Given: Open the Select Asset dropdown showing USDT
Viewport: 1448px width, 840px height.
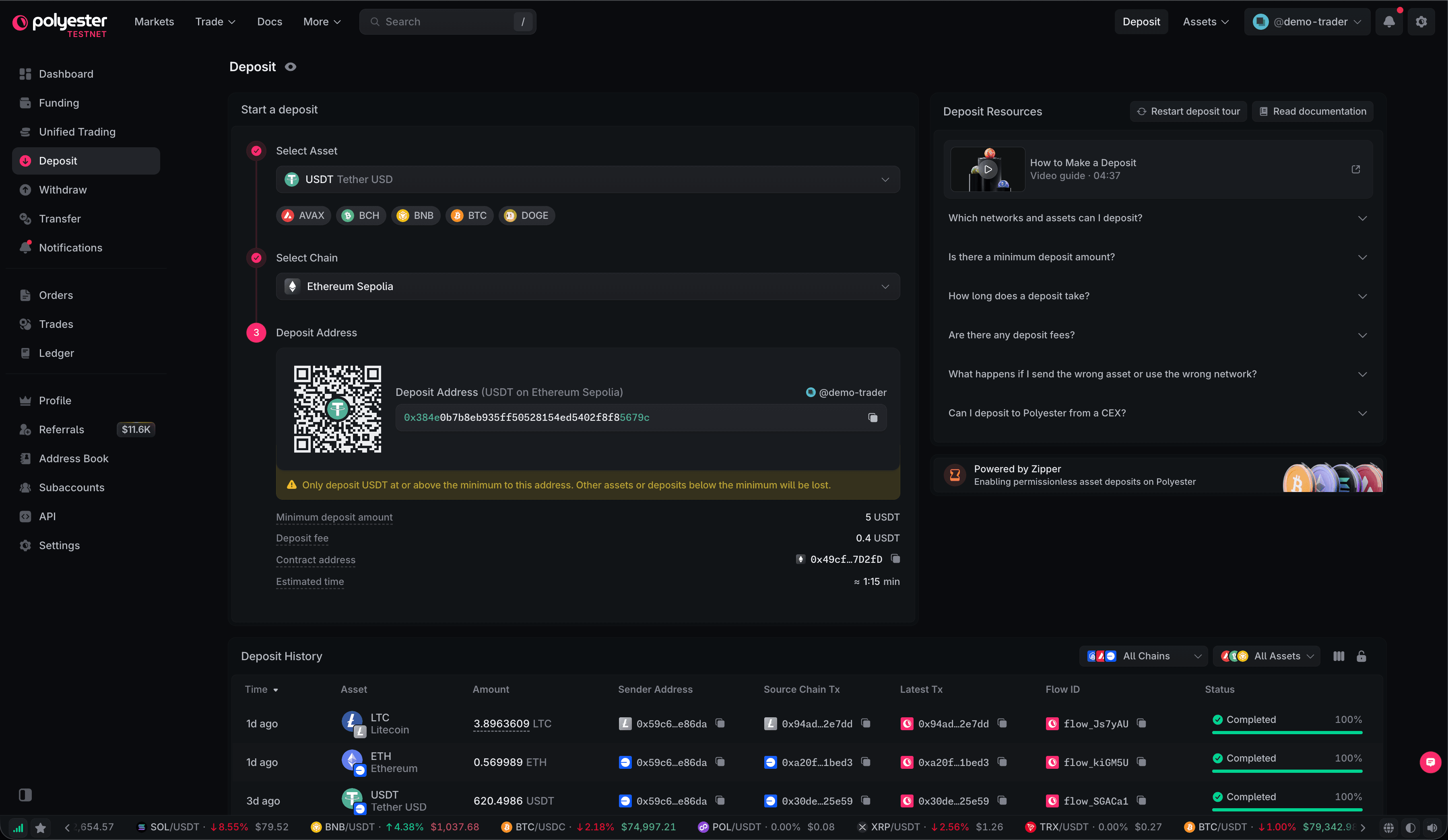Looking at the screenshot, I should point(587,180).
